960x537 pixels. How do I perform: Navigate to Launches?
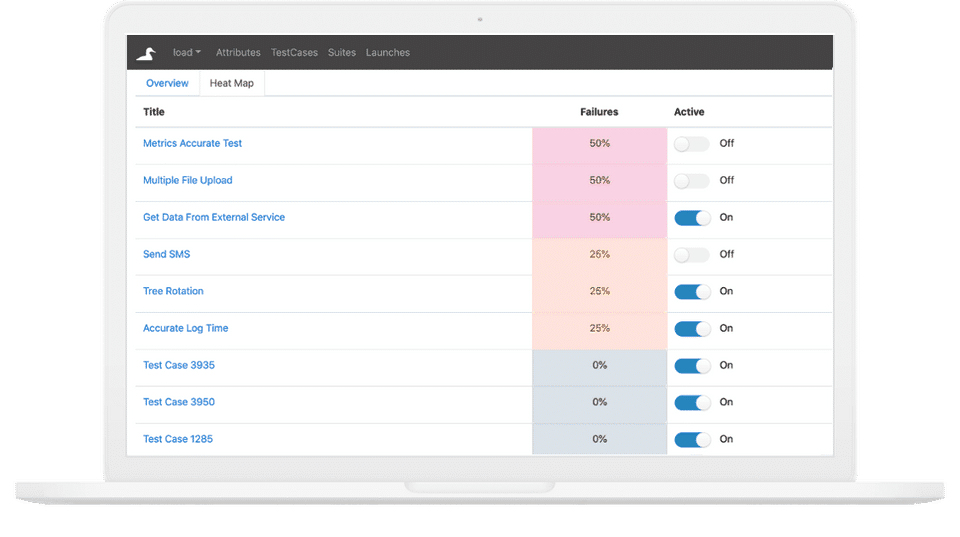[388, 53]
